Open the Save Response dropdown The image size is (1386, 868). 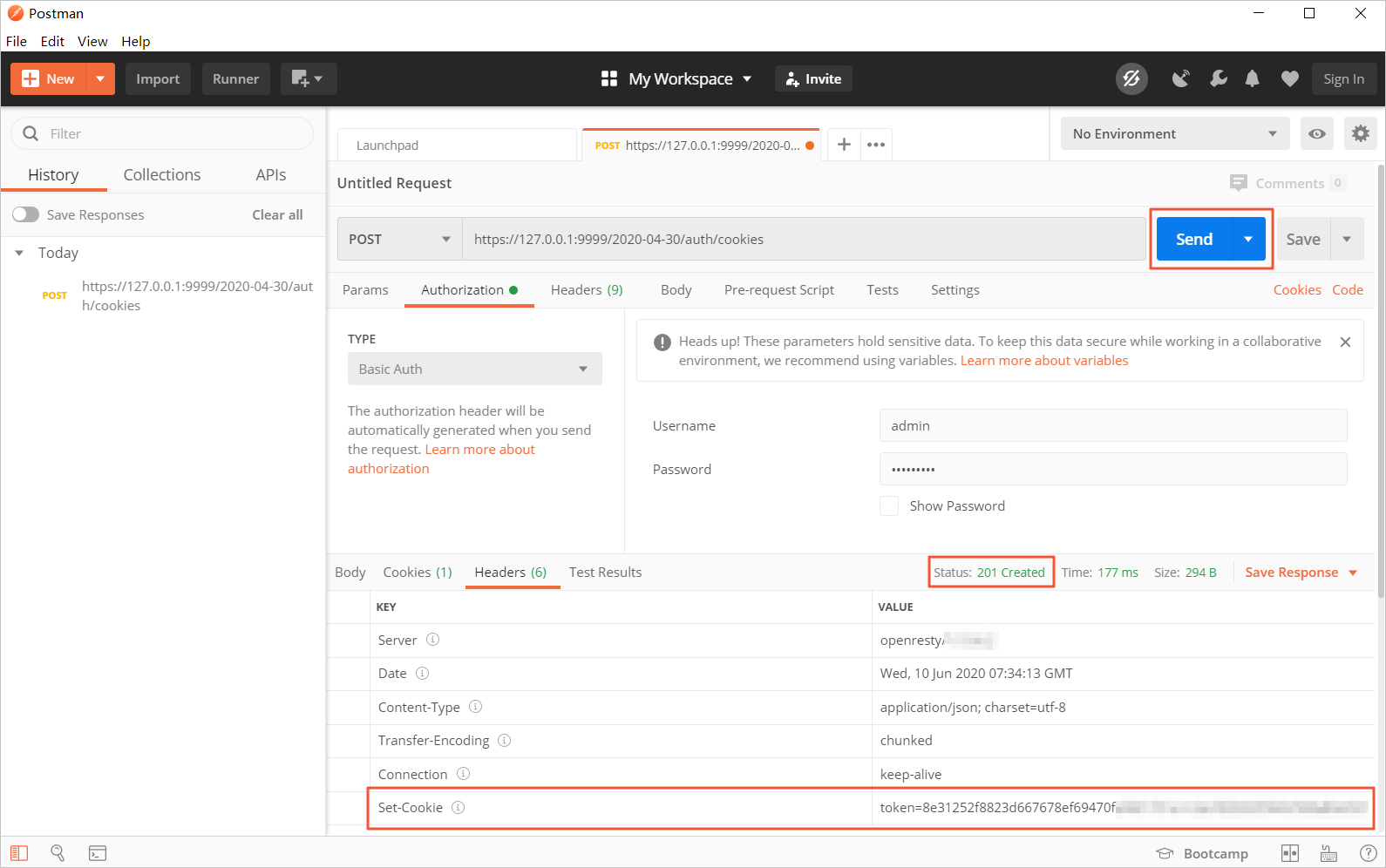tap(1301, 572)
